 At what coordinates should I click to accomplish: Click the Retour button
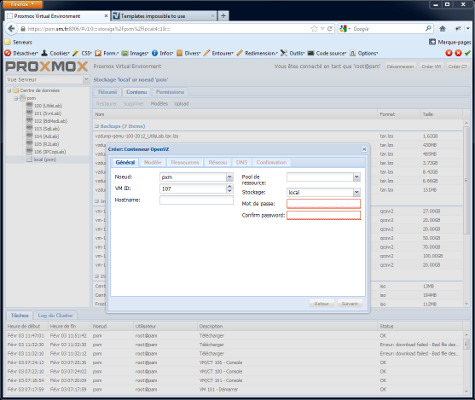click(x=322, y=304)
